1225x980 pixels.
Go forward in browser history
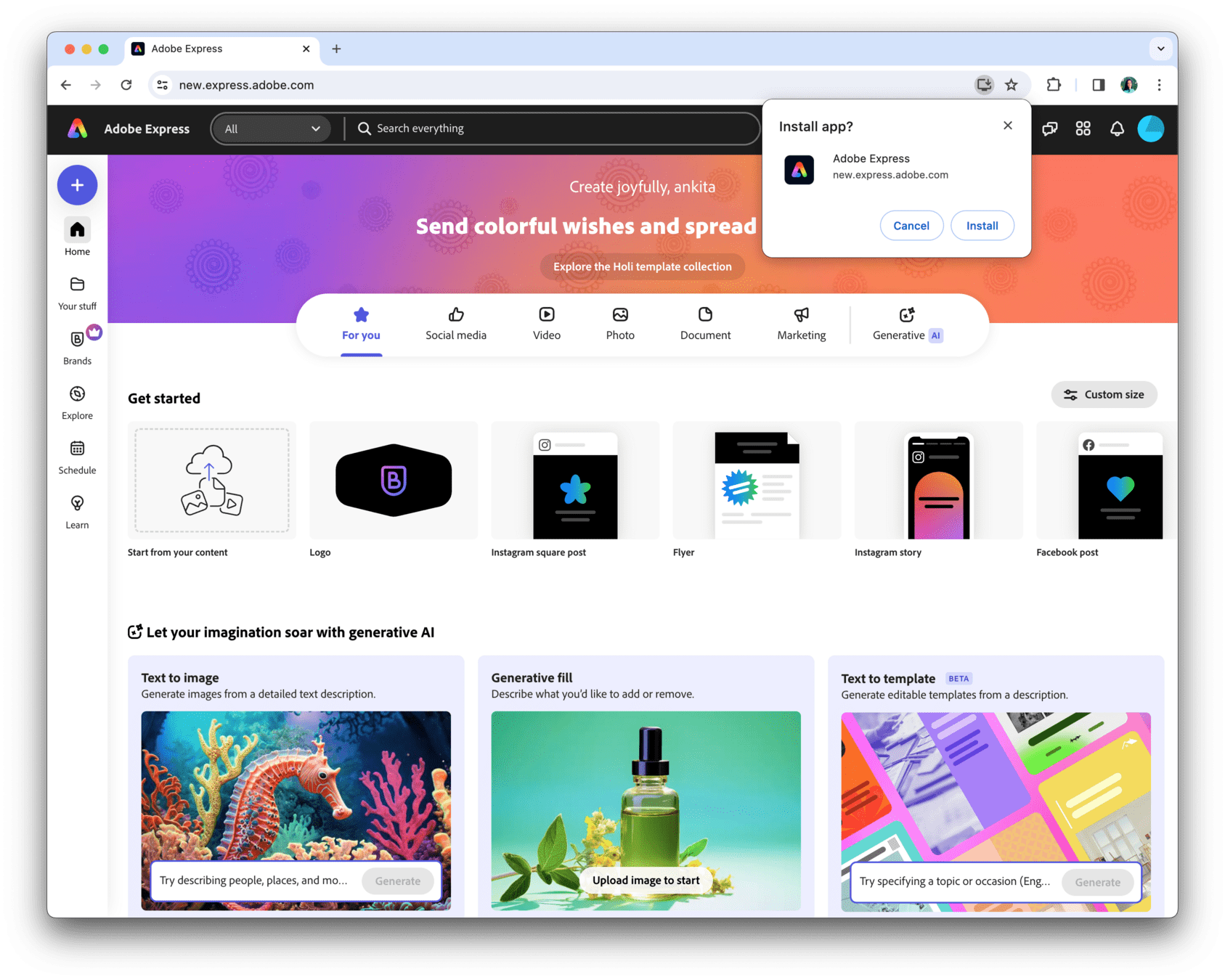pyautogui.click(x=96, y=85)
